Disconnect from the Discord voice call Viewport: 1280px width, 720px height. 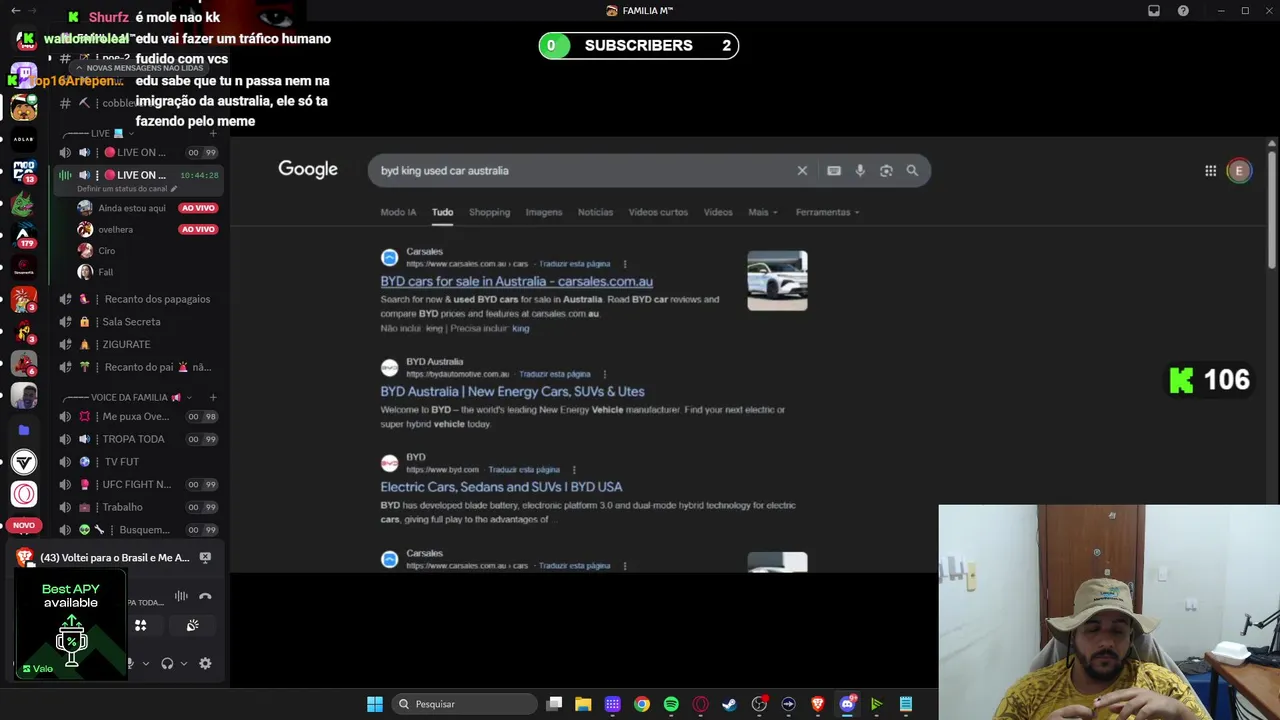205,596
